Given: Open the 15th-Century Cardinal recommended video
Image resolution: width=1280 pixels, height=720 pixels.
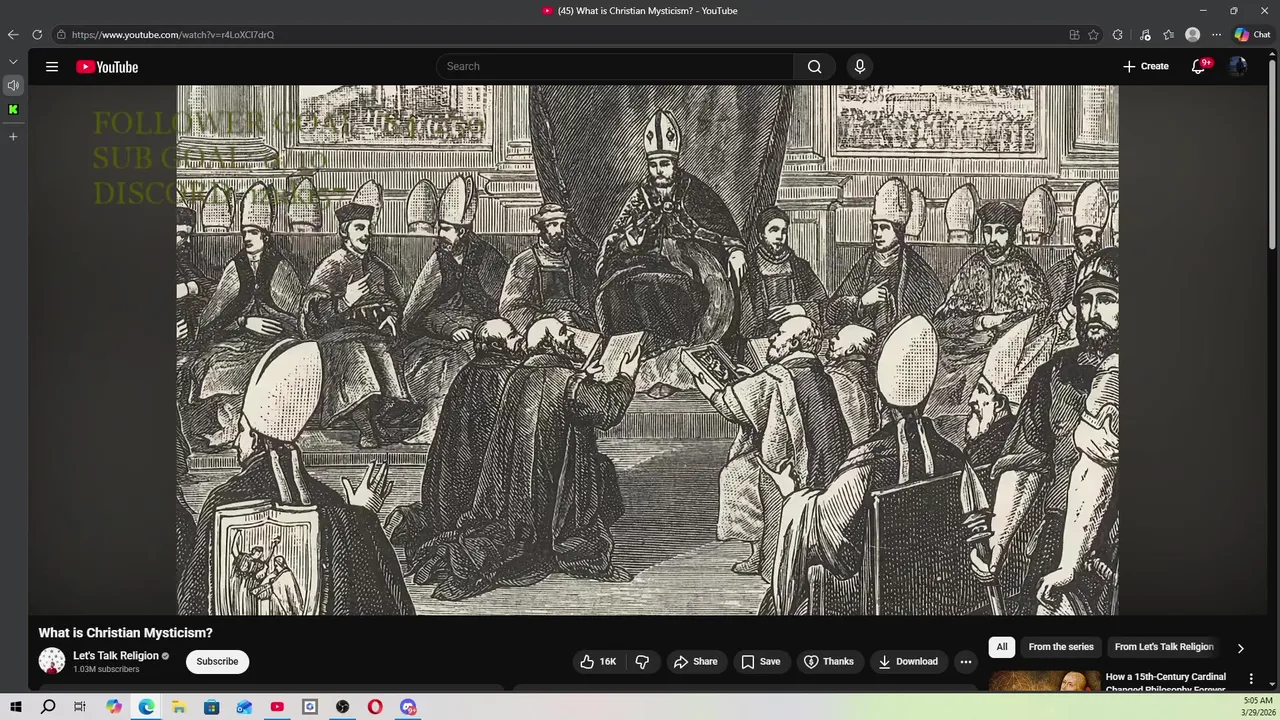Looking at the screenshot, I should click(x=1165, y=682).
